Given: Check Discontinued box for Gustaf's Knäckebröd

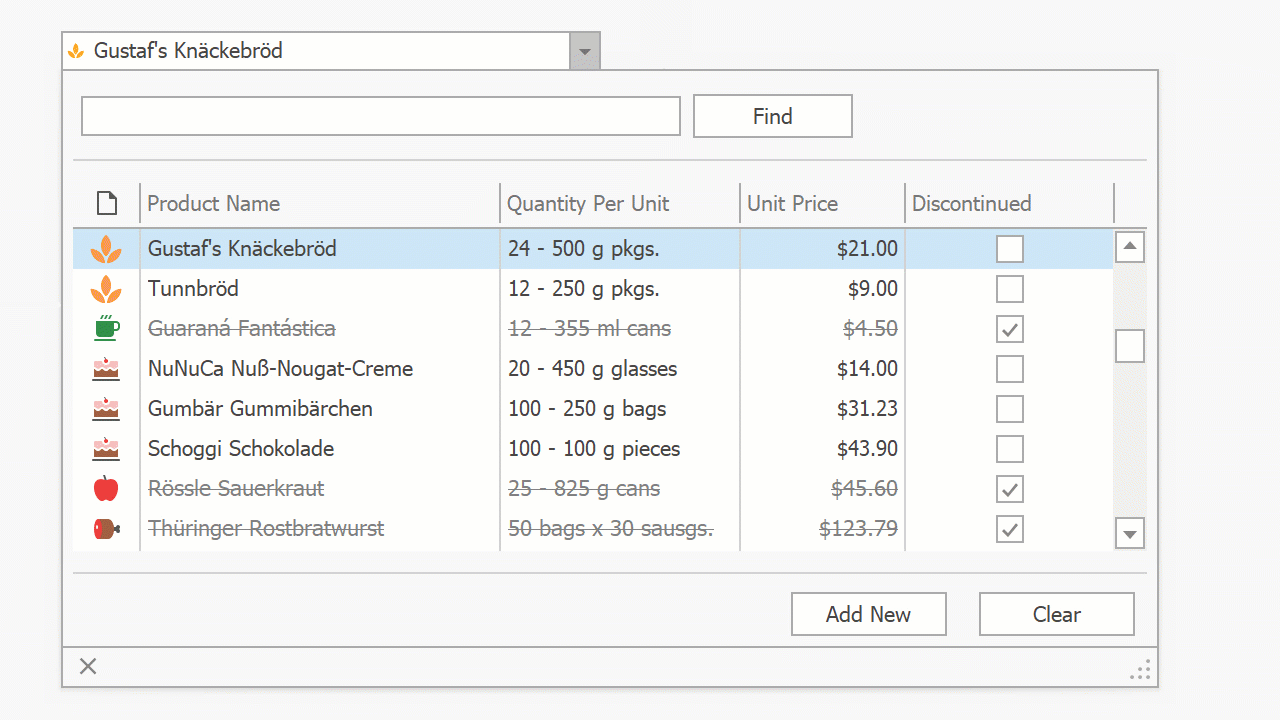Looking at the screenshot, I should [1010, 249].
